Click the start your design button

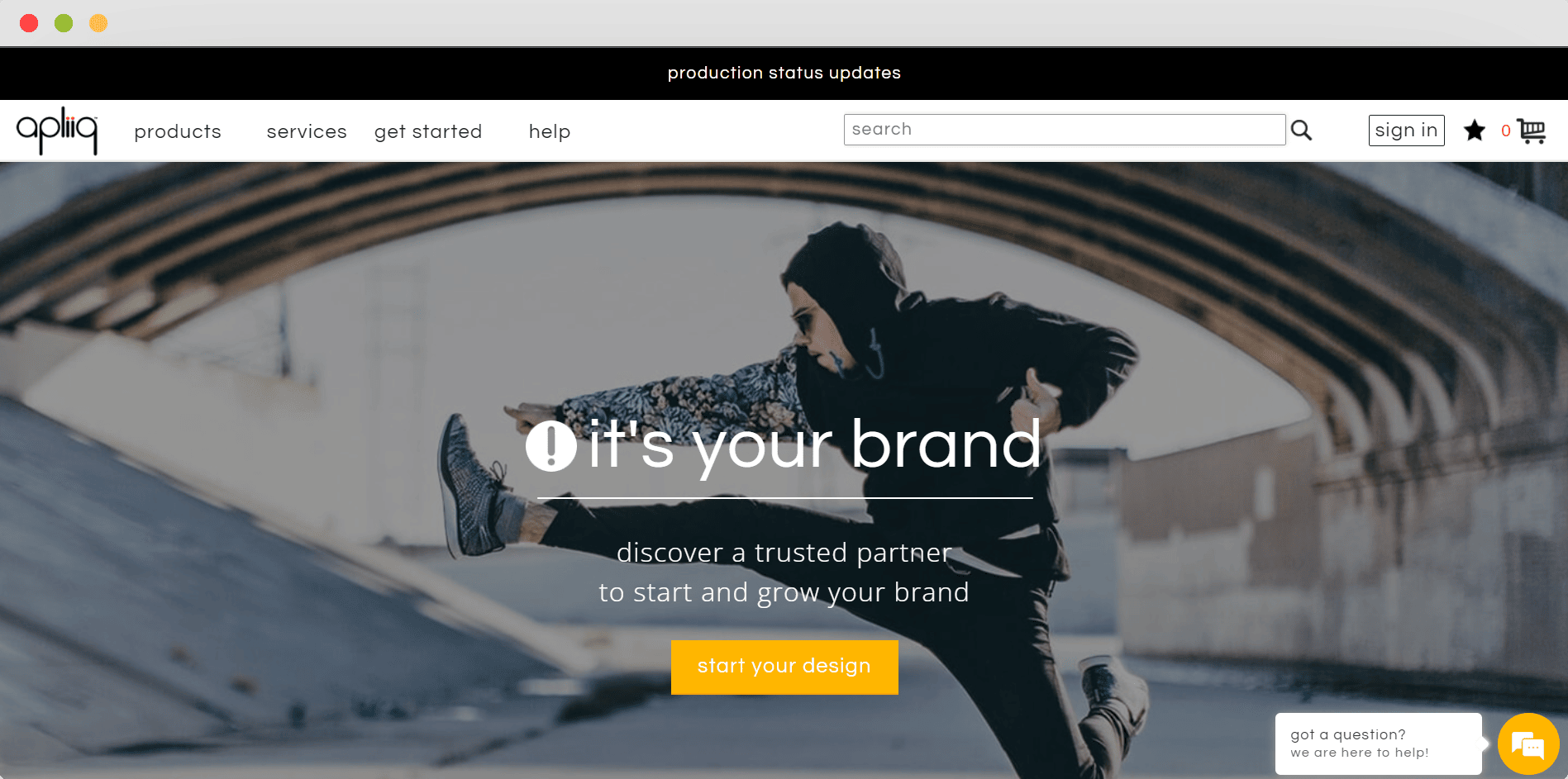click(784, 667)
